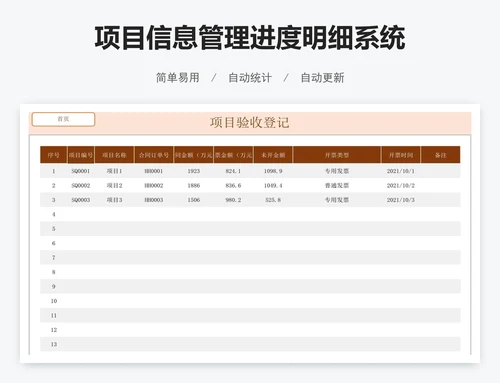Select uninvoiced amount cell 1049.4
Screen dimensions: 500x383
click(x=273, y=185)
